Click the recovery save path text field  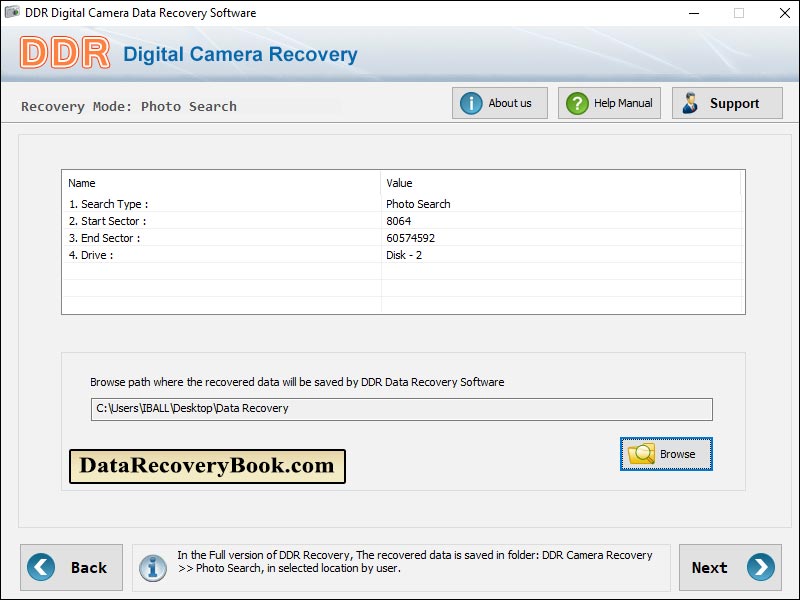[400, 409]
